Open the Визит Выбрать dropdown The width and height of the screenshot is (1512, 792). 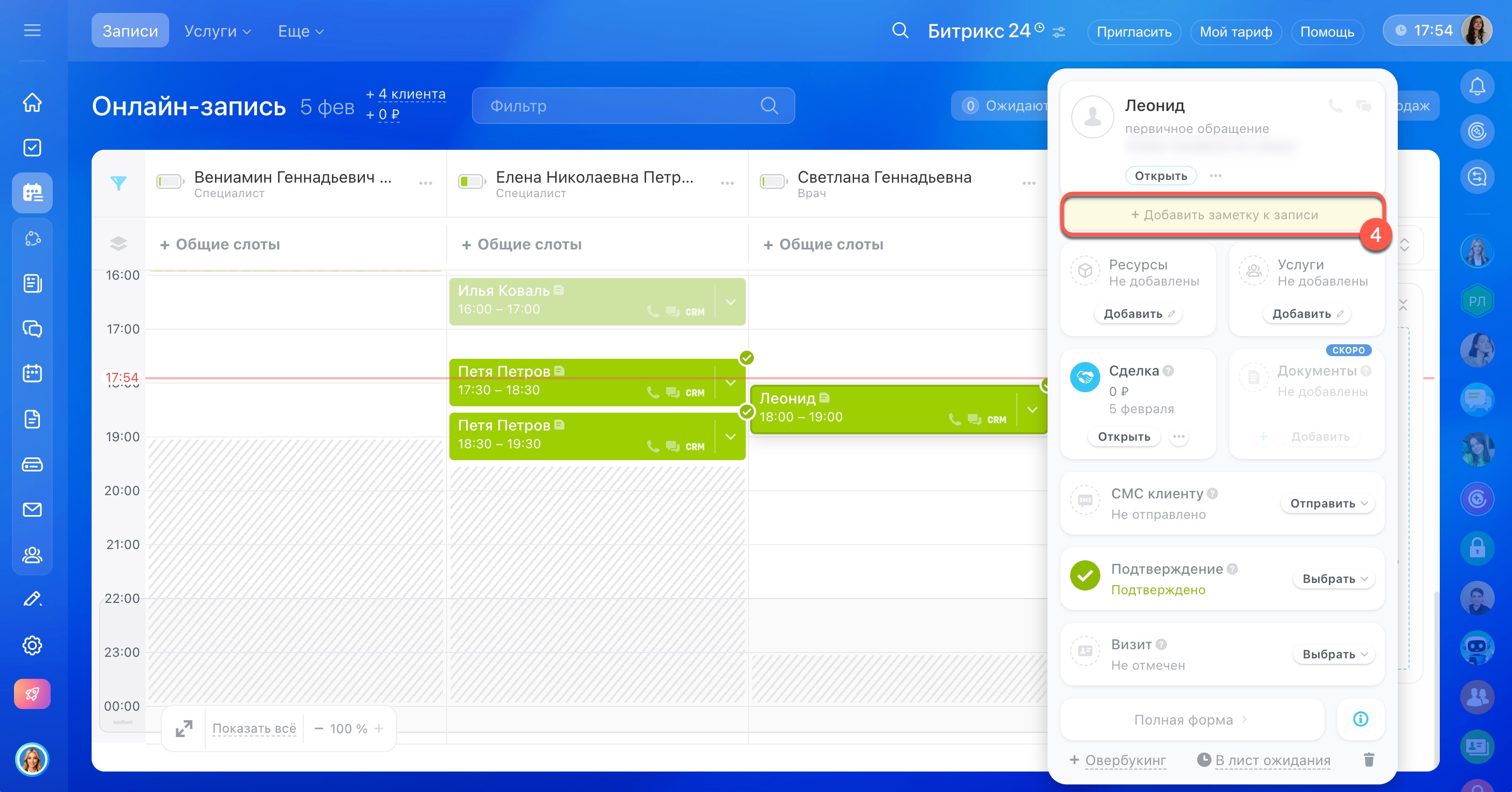tap(1334, 654)
